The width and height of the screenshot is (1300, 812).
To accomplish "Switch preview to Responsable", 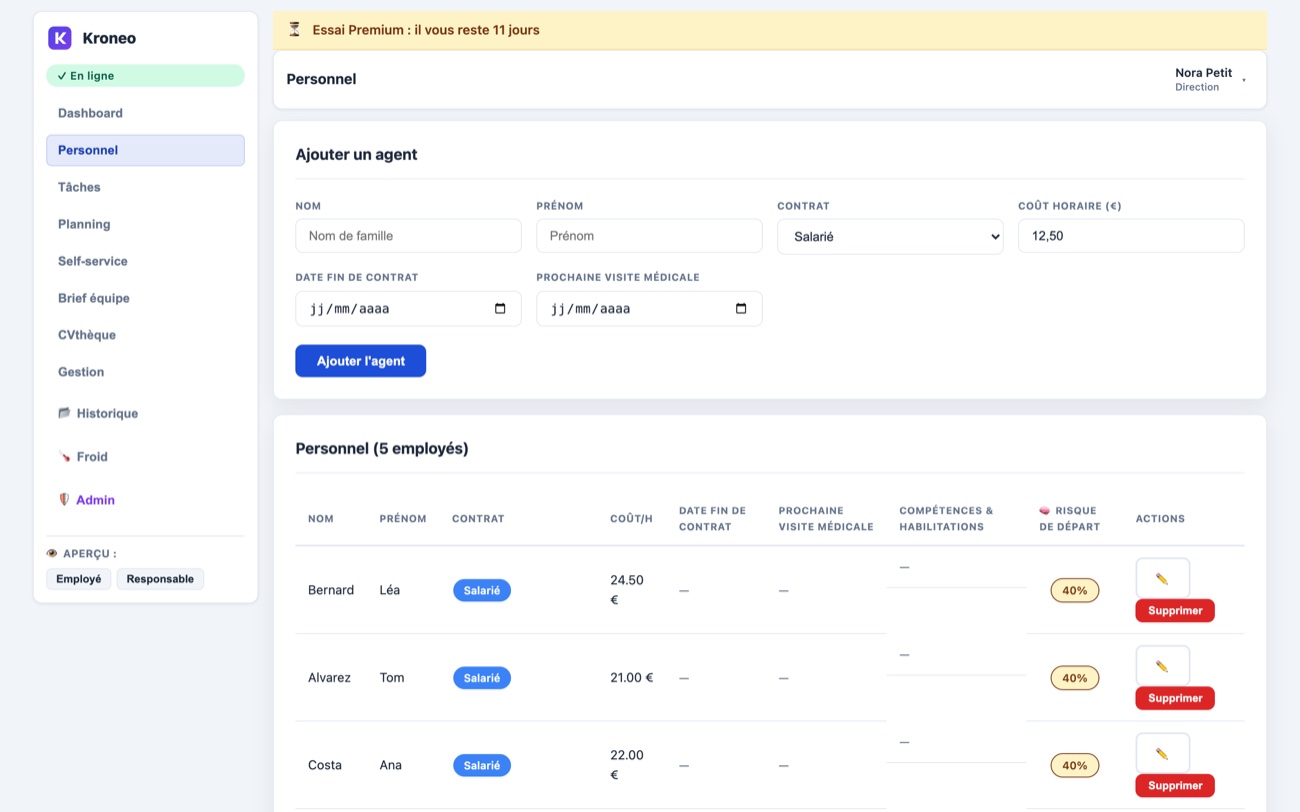I will click(x=160, y=579).
